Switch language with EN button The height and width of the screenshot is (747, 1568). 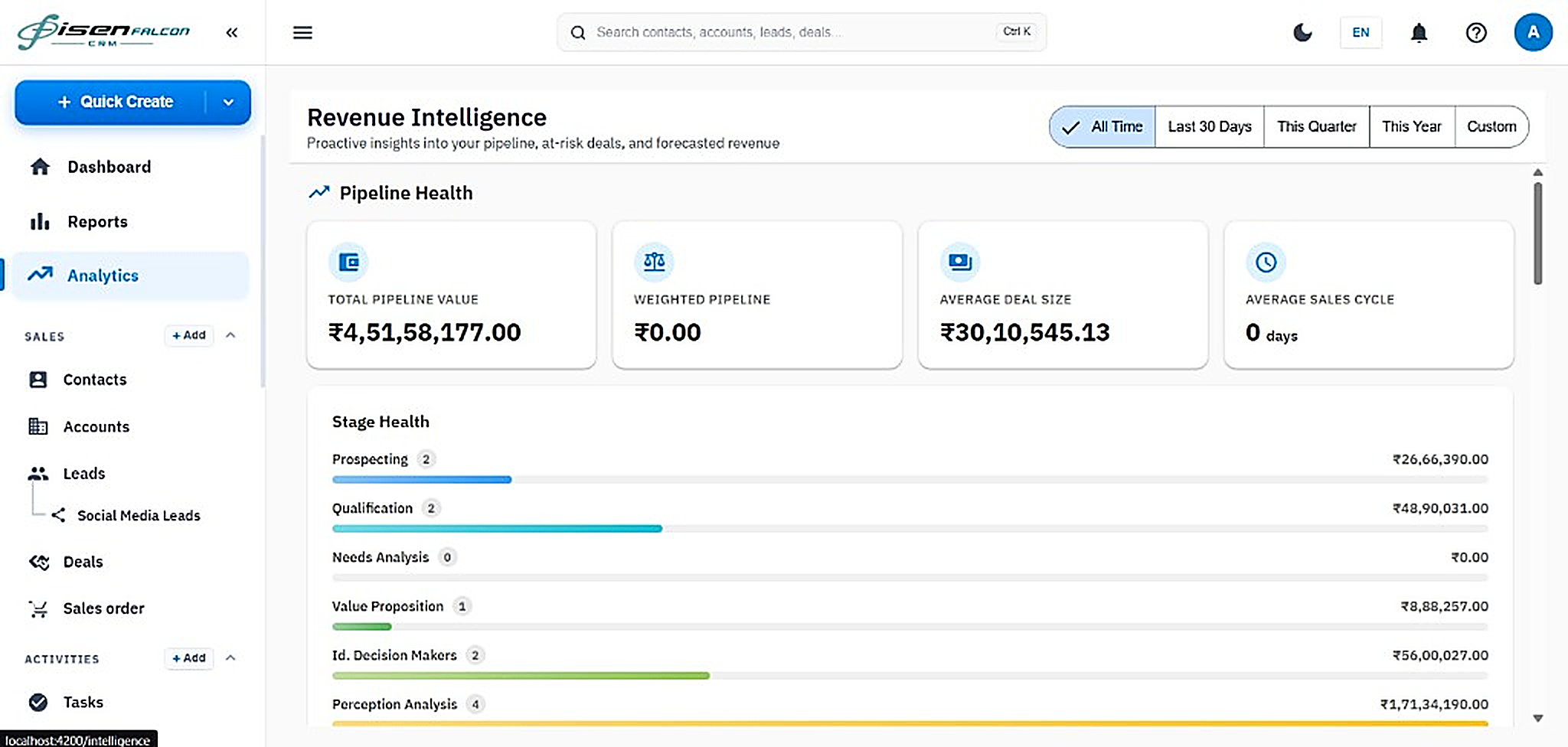(x=1361, y=32)
